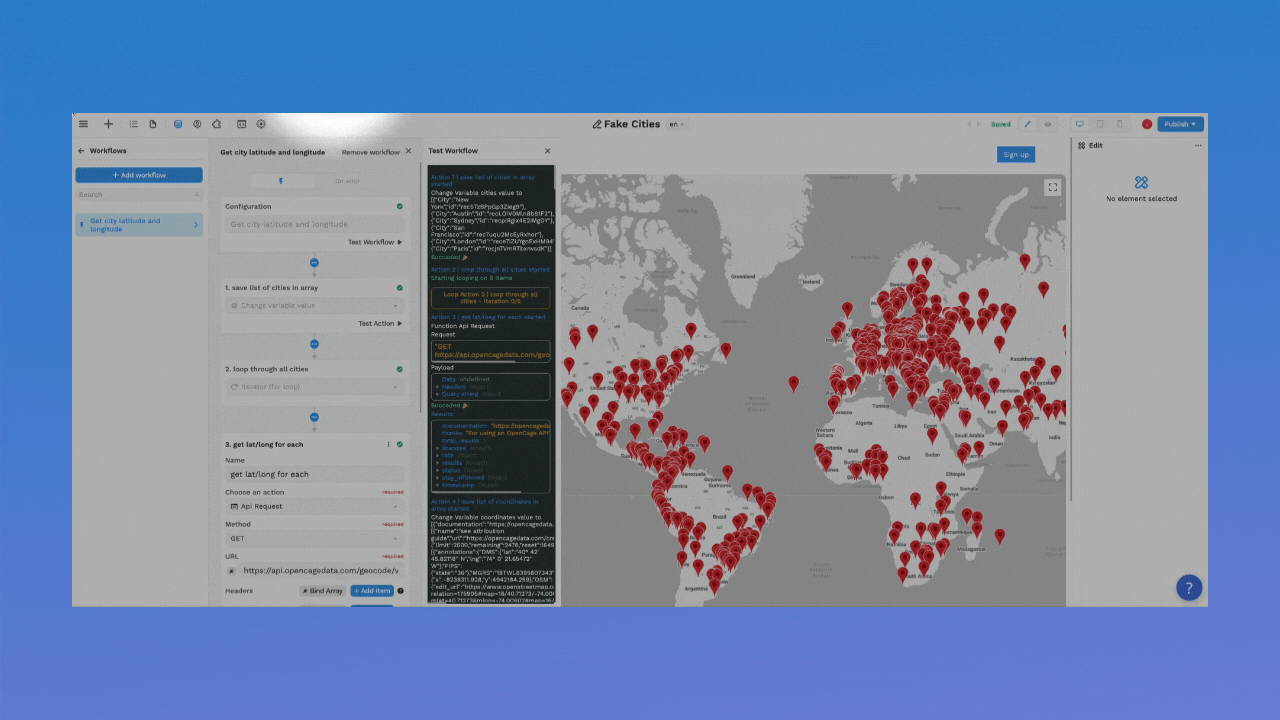Select 'Get city latitude and longitude' workflow
The width and height of the screenshot is (1280, 720).
pos(139,225)
